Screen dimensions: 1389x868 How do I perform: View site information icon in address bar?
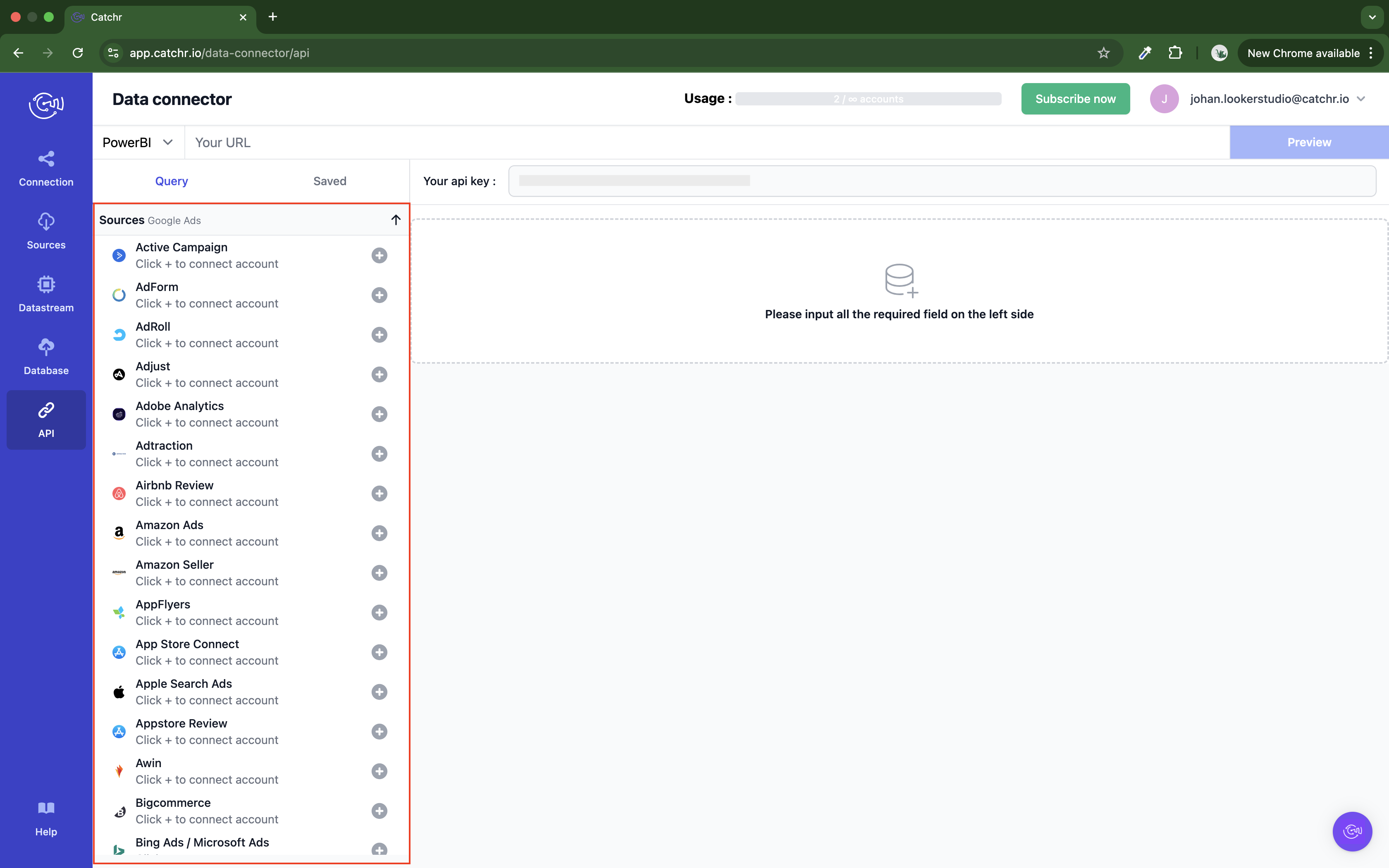(114, 53)
